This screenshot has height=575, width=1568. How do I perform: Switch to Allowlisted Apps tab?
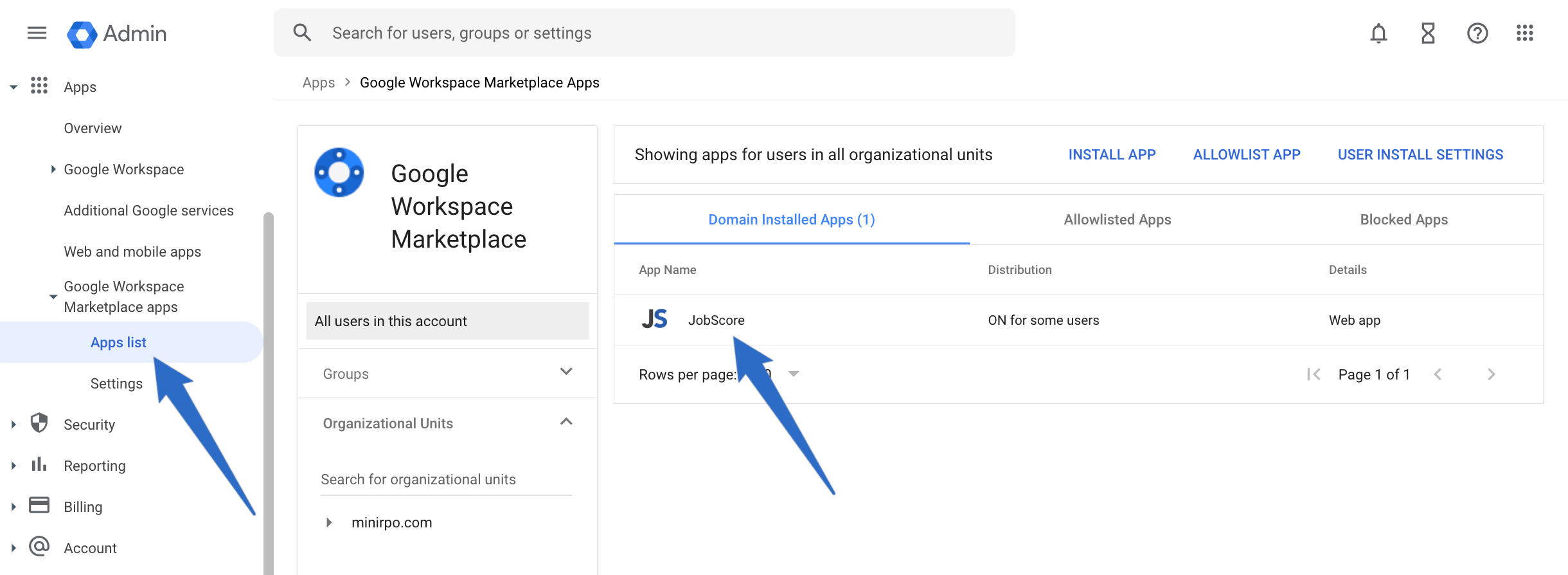(x=1118, y=219)
